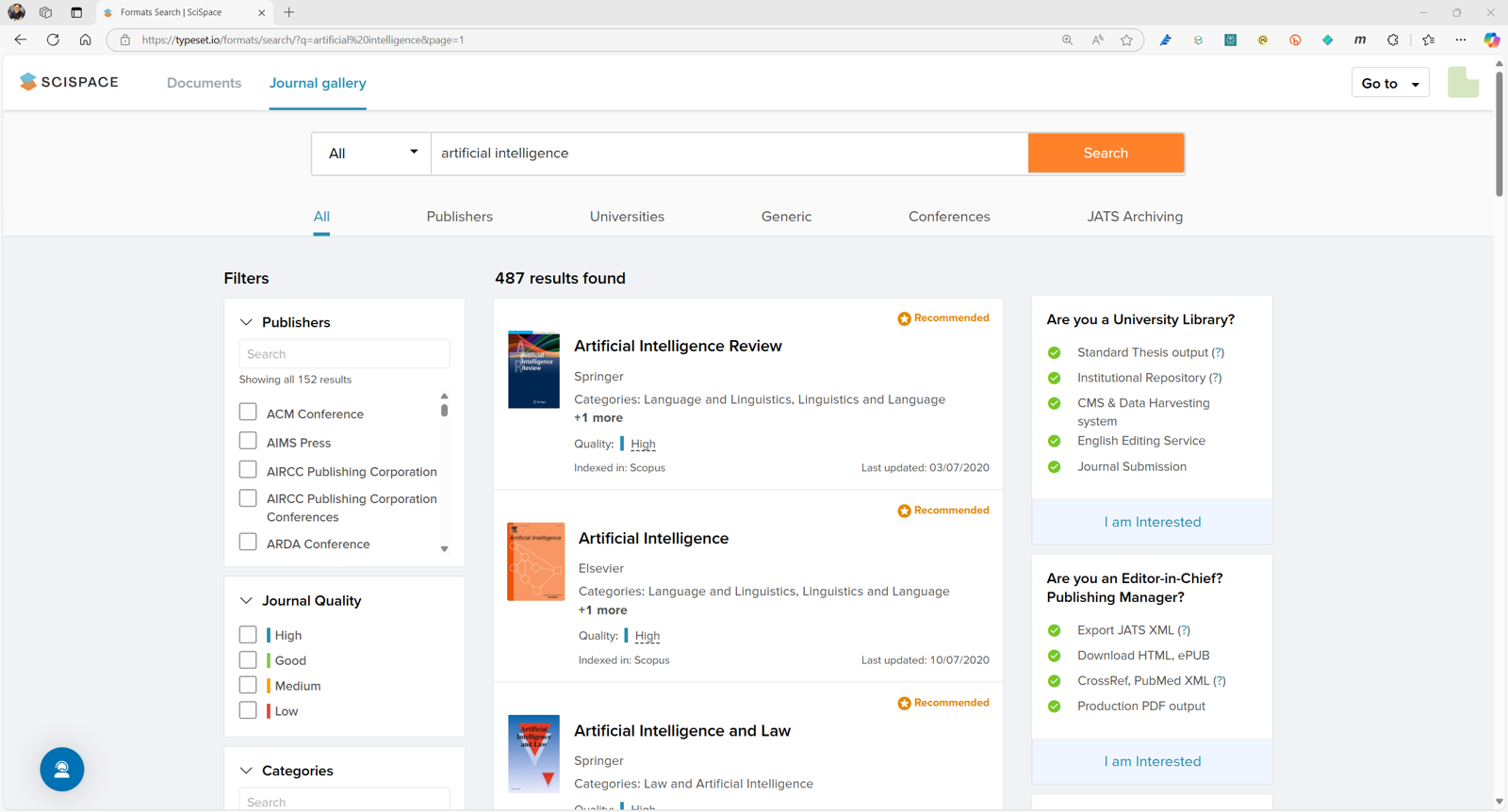Open the Elsevier Artificial Intelligence journal title
This screenshot has width=1508, height=812.
[x=653, y=538]
